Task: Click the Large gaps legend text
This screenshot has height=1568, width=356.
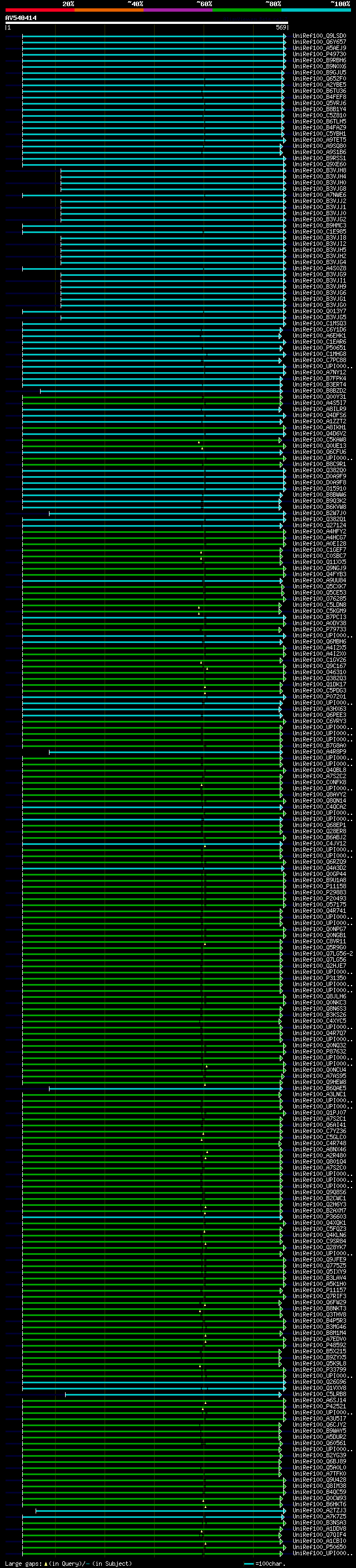Action: point(23,1563)
